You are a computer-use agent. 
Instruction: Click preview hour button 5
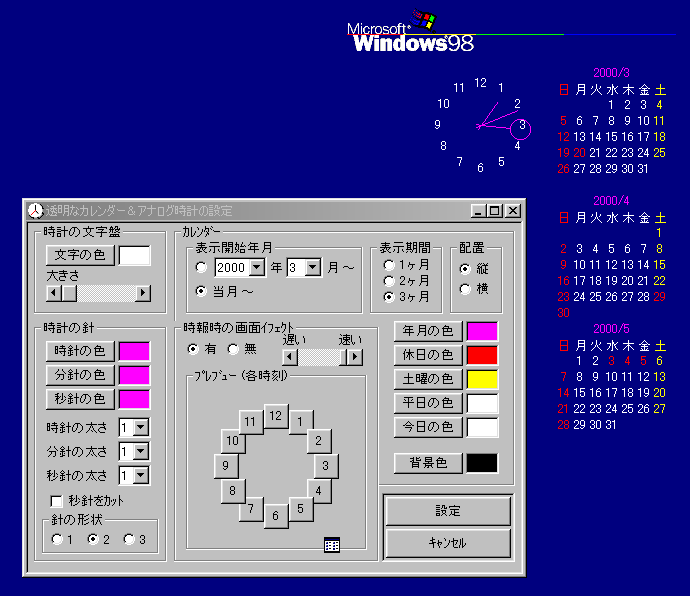(301, 509)
